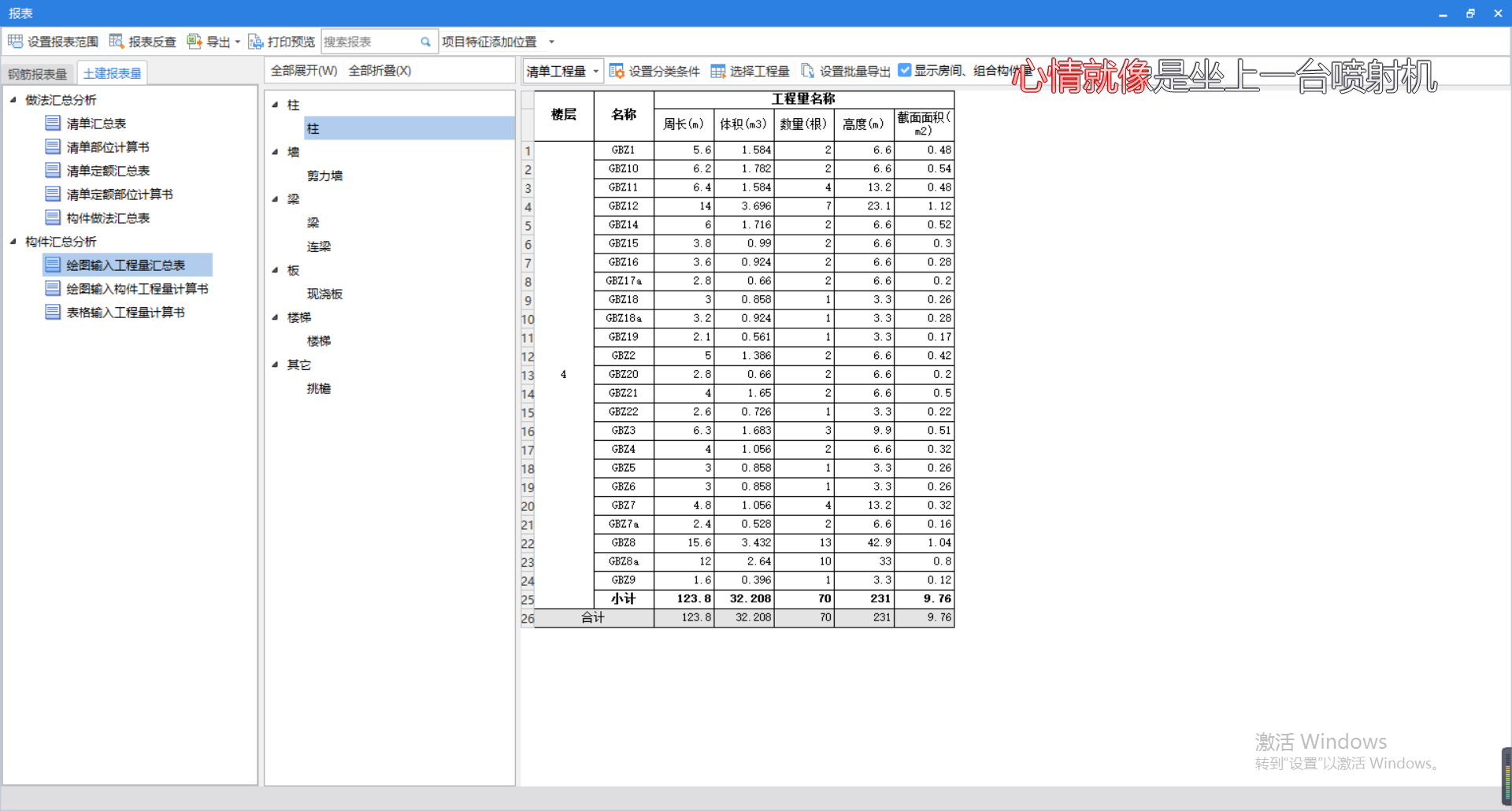Click 全部折叠(X) button
Screen dimensions: 1512x811
click(380, 71)
